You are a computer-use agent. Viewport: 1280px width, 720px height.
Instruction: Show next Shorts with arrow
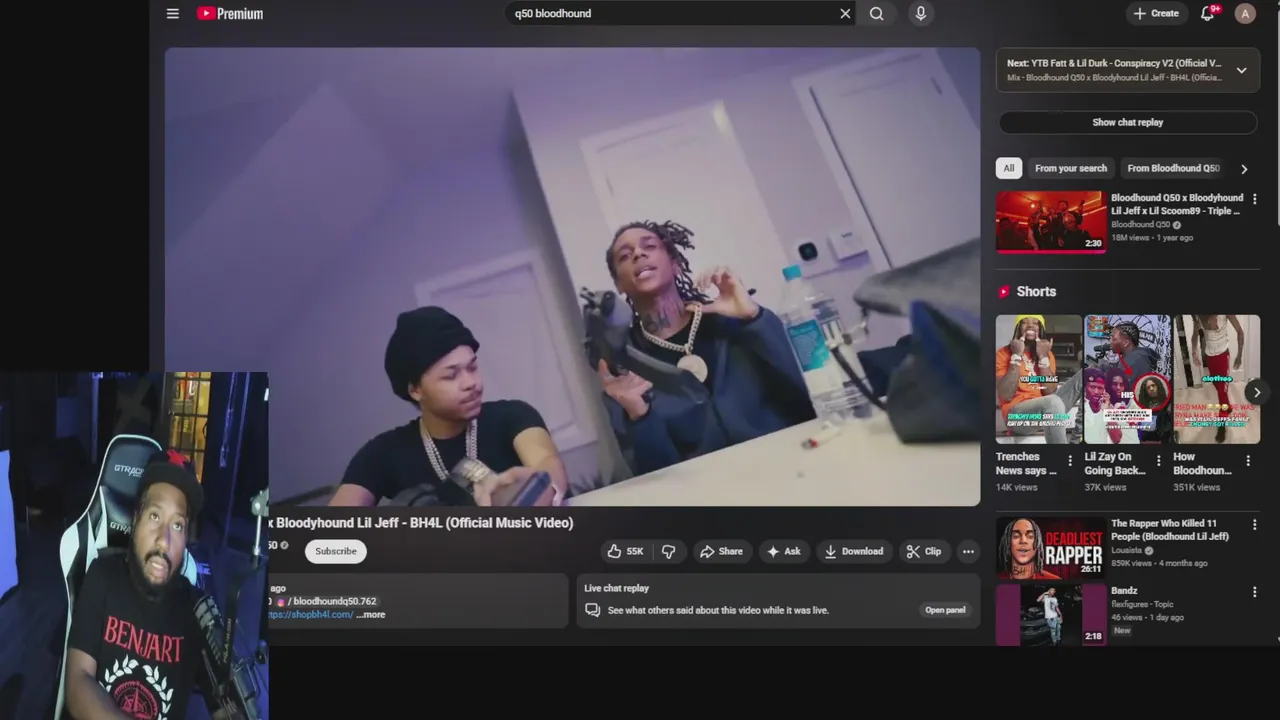click(x=1256, y=392)
